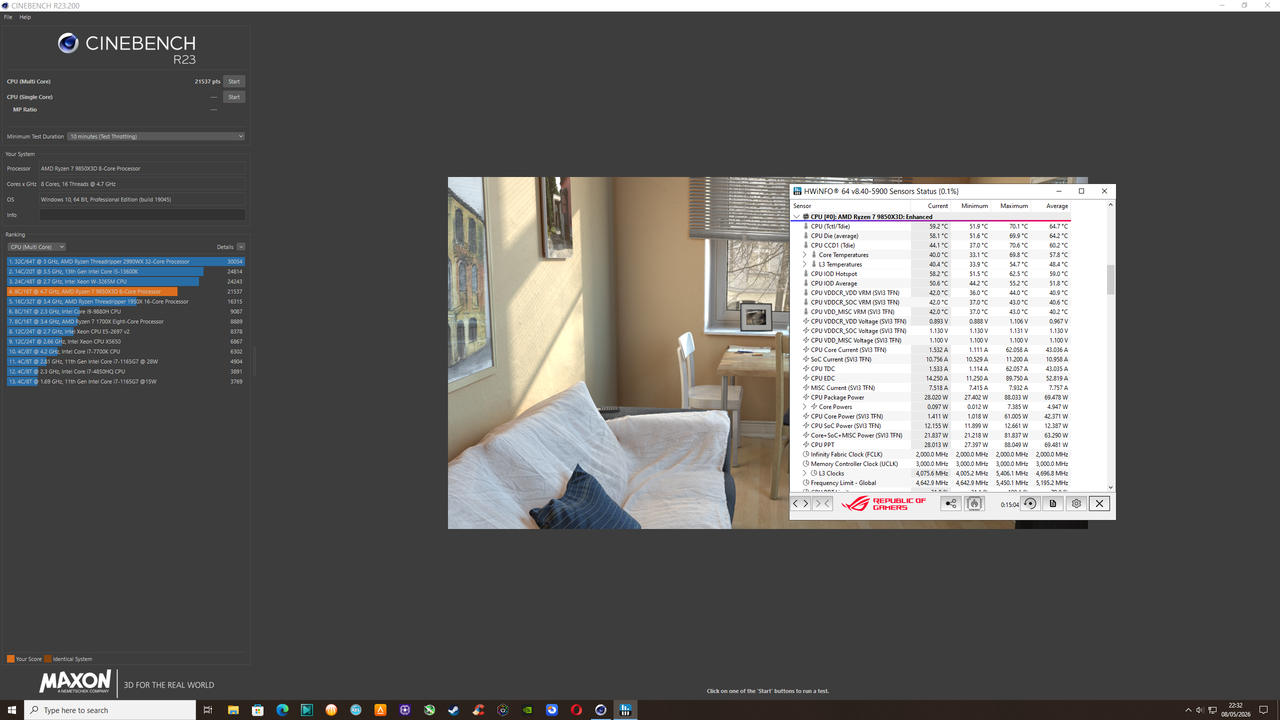
Task: Select Infinity Fabric Clock (FCLK) row
Action: pyautogui.click(x=937, y=454)
